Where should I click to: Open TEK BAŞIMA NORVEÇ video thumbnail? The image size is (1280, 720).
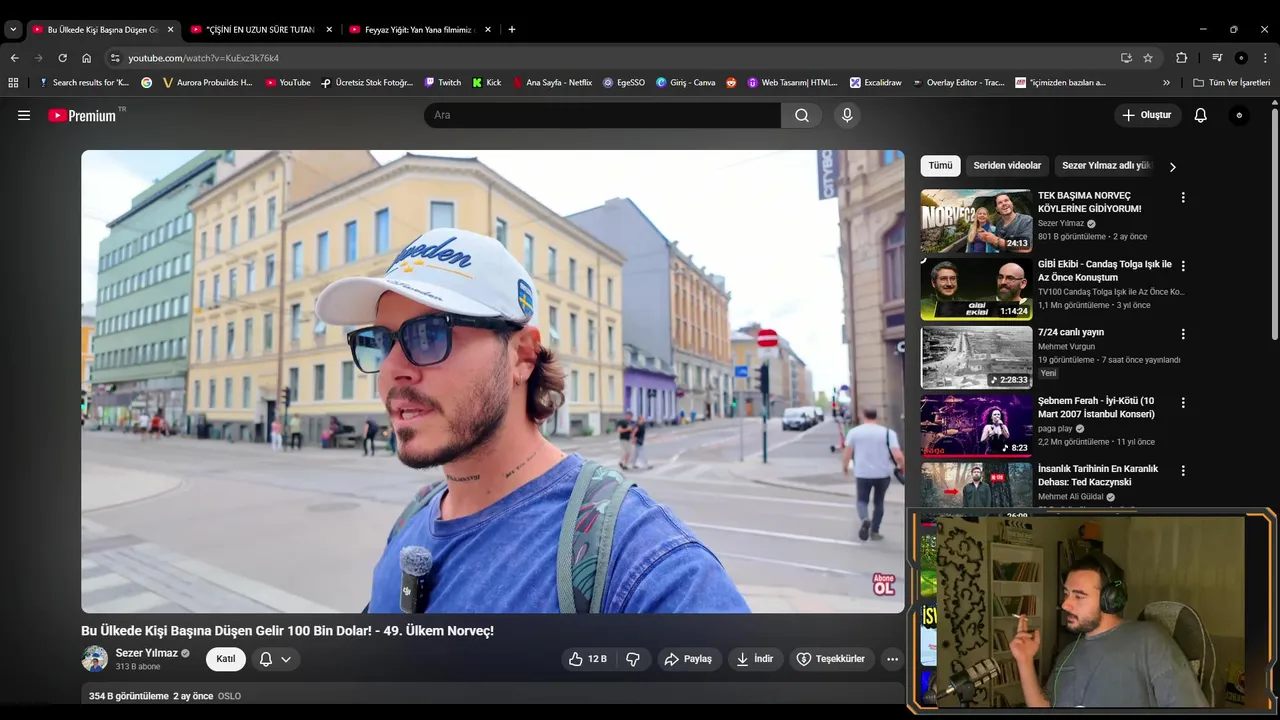tap(976, 221)
